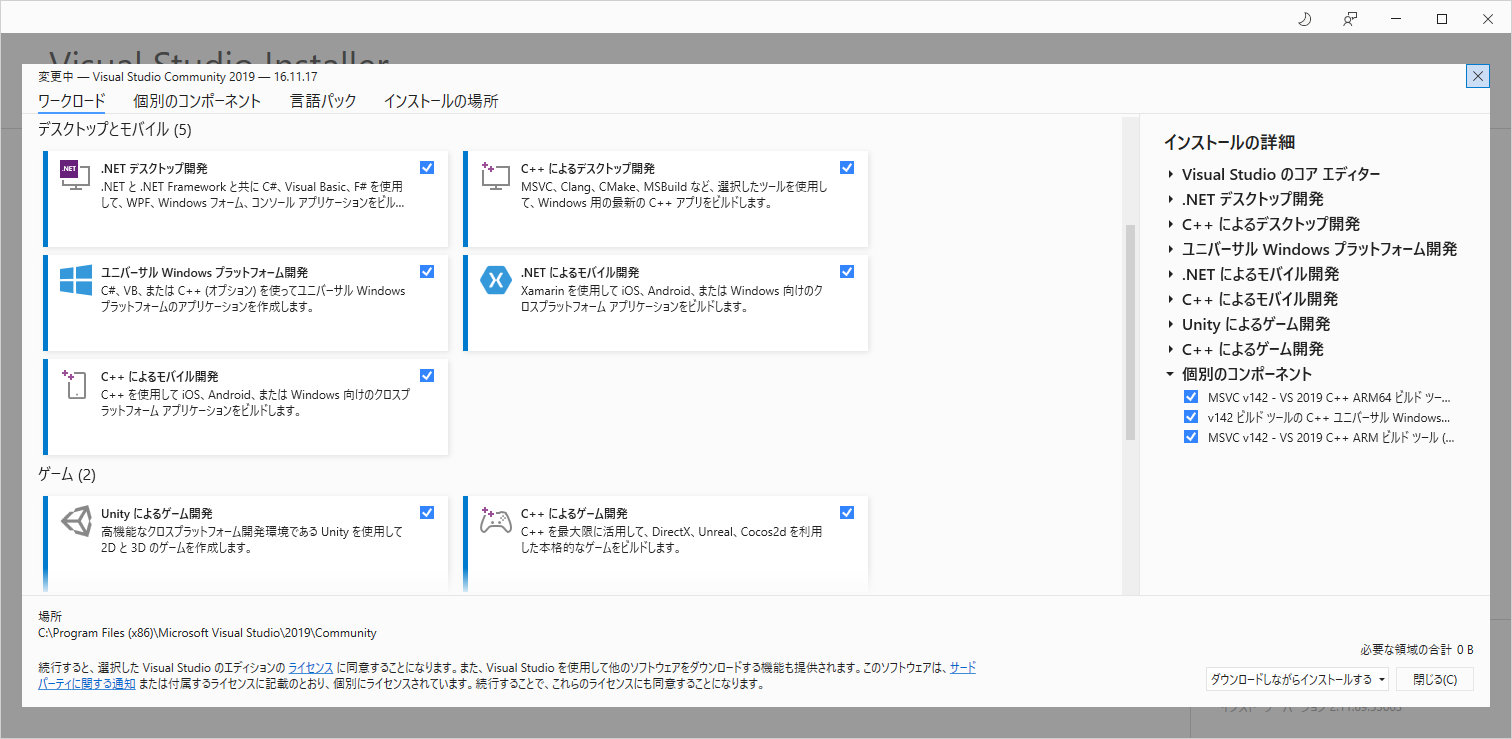Click the .NET desktop development workload icon

75,176
